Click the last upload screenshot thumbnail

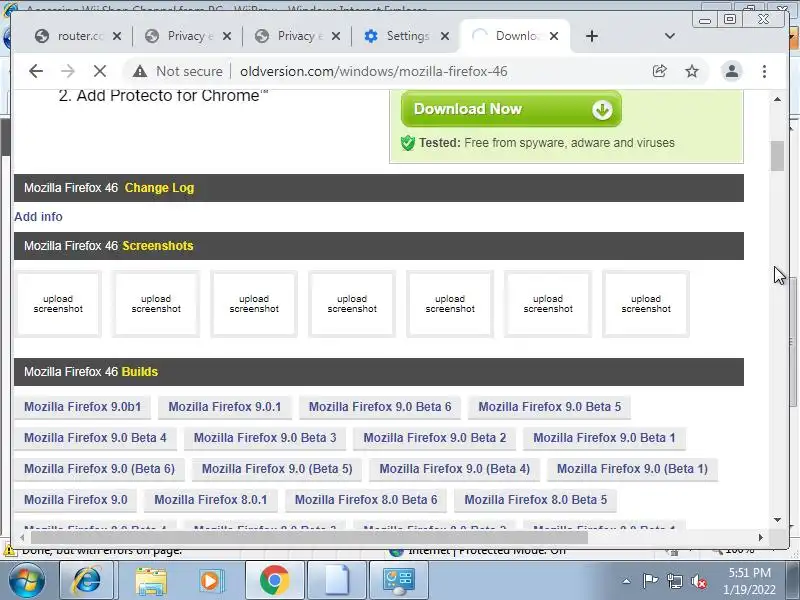click(x=646, y=304)
